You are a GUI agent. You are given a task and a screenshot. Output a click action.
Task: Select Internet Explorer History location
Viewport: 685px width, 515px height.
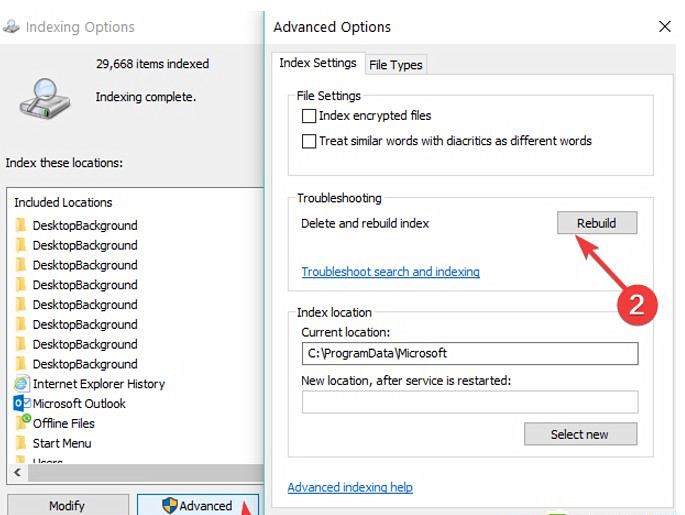[x=99, y=384]
